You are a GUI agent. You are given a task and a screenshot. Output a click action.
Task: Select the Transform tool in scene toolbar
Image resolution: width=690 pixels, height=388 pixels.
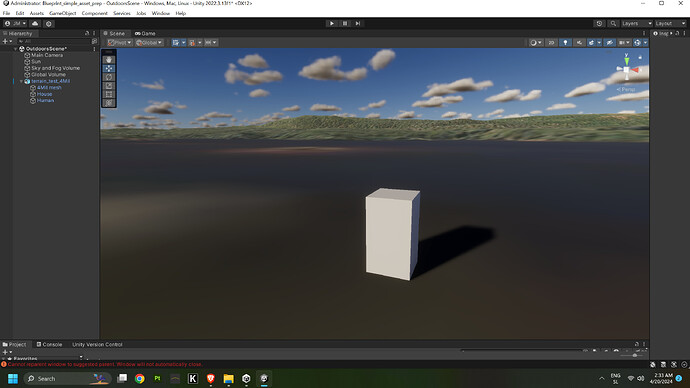(109, 103)
